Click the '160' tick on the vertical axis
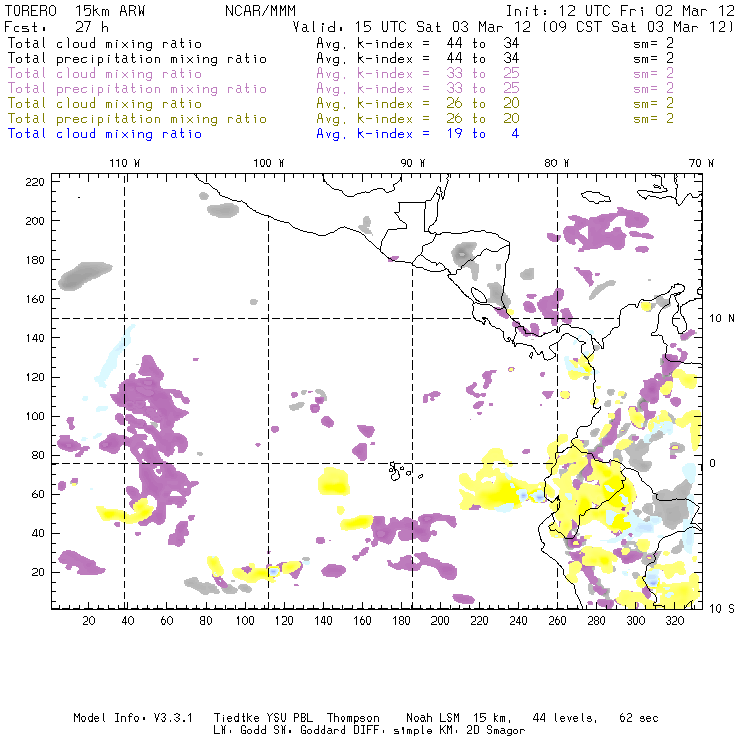 (35, 299)
